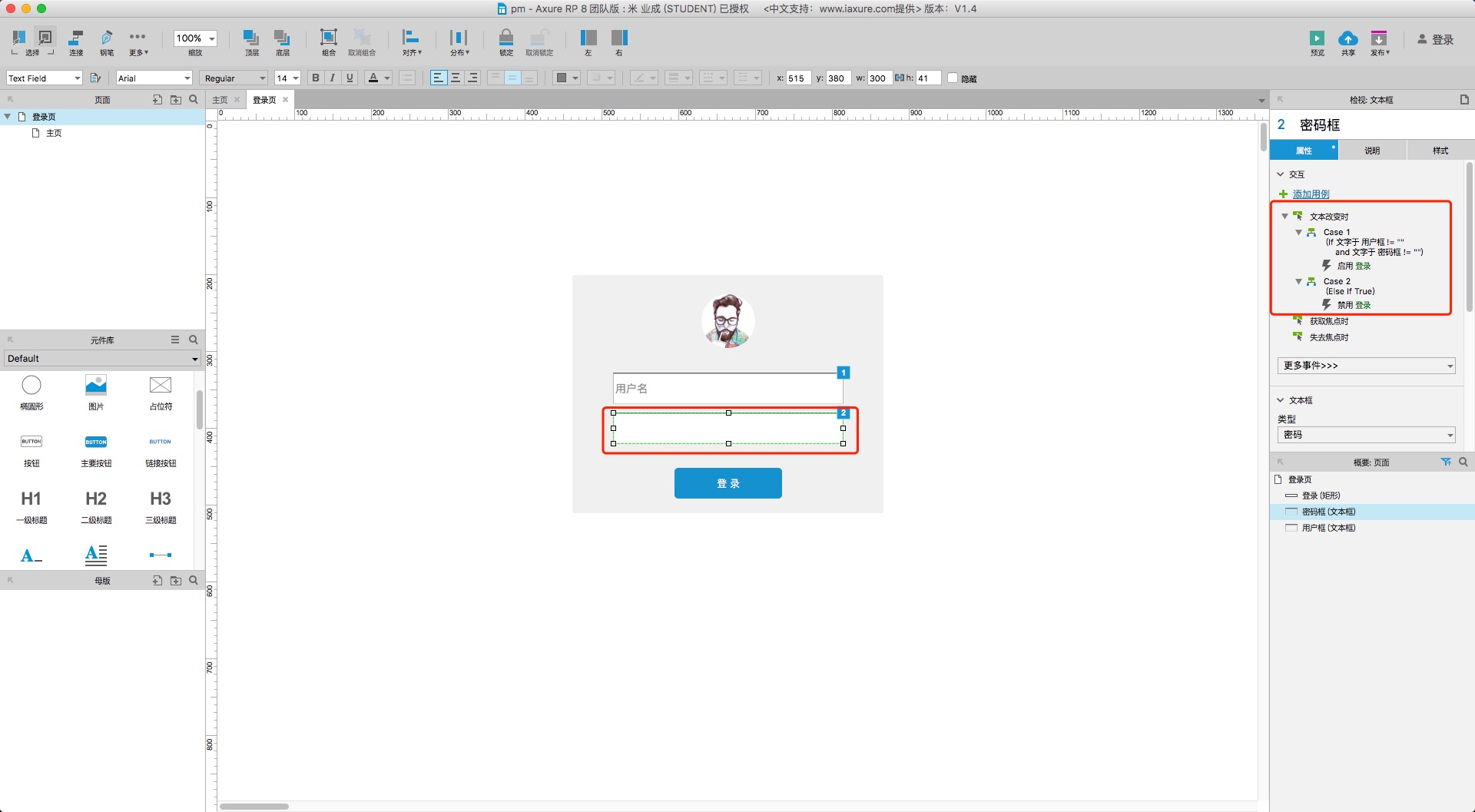The height and width of the screenshot is (812, 1475).
Task: Collapse the 登录页 page tree node
Action: tap(8, 116)
